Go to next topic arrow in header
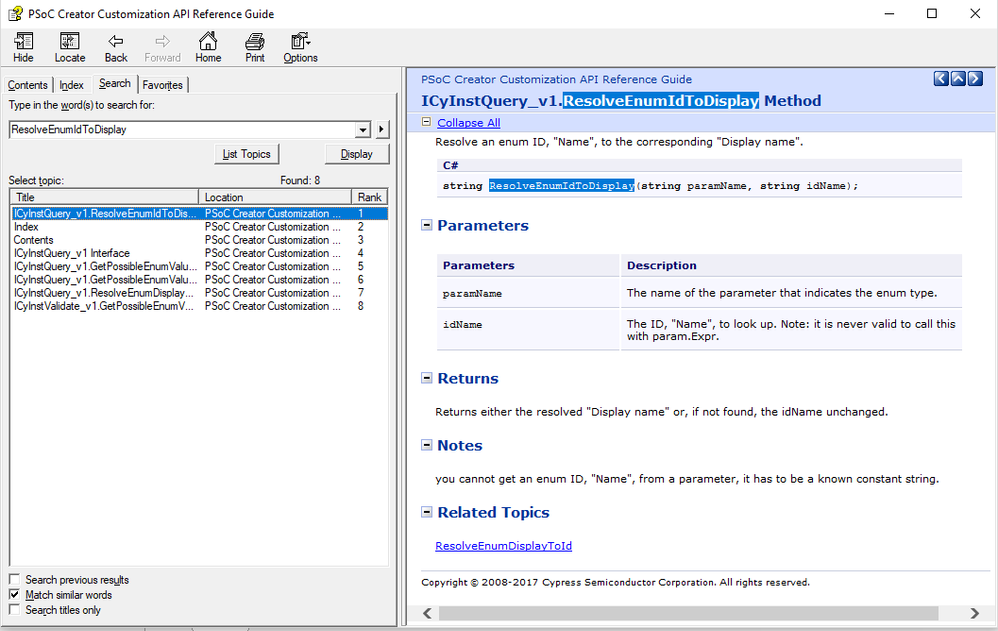This screenshot has height=631, width=998. pyautogui.click(x=975, y=78)
